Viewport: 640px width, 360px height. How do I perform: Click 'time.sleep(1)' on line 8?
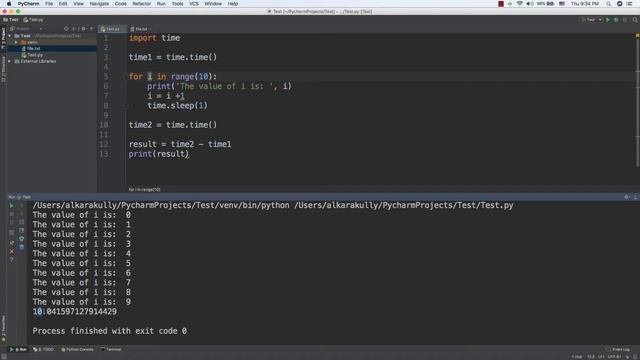tap(178, 106)
